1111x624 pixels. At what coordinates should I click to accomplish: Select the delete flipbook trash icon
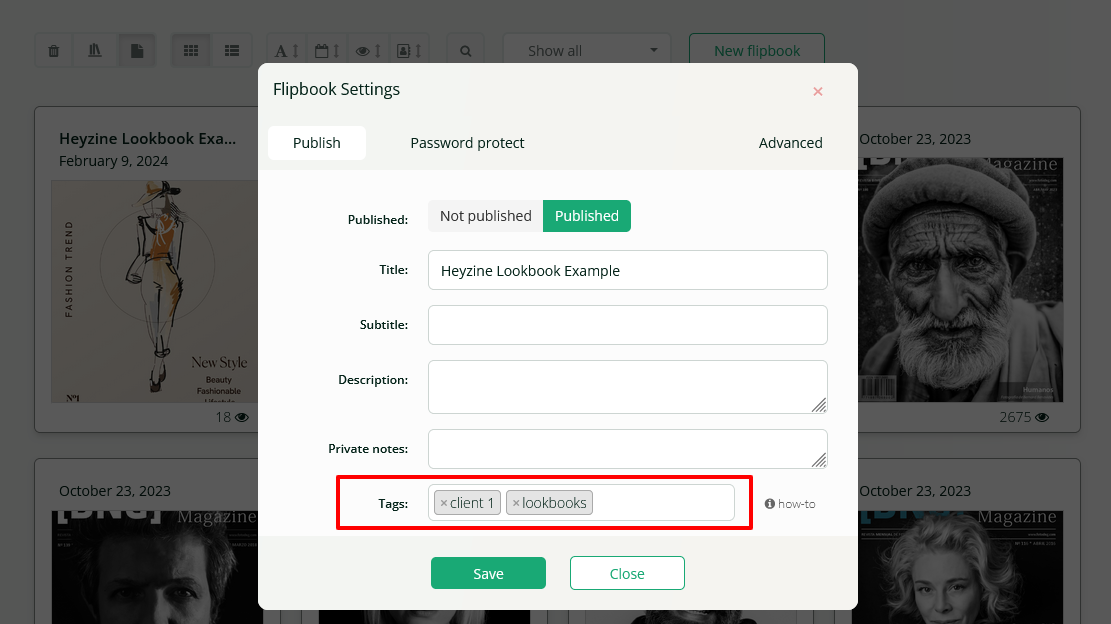pyautogui.click(x=53, y=50)
